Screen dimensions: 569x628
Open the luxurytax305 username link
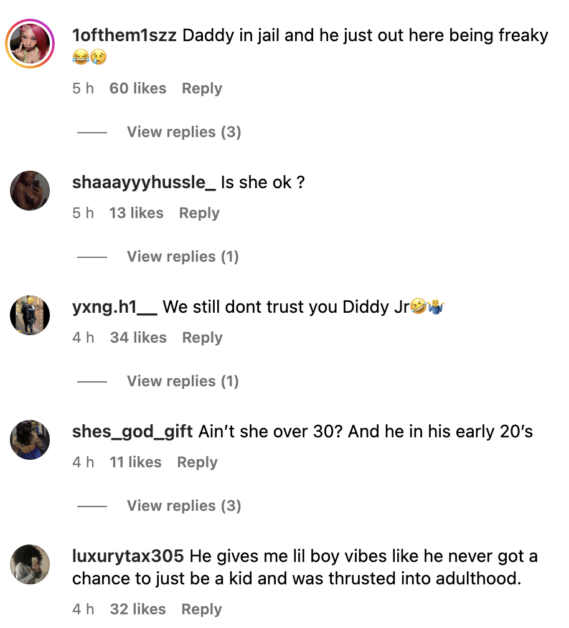(x=128, y=556)
